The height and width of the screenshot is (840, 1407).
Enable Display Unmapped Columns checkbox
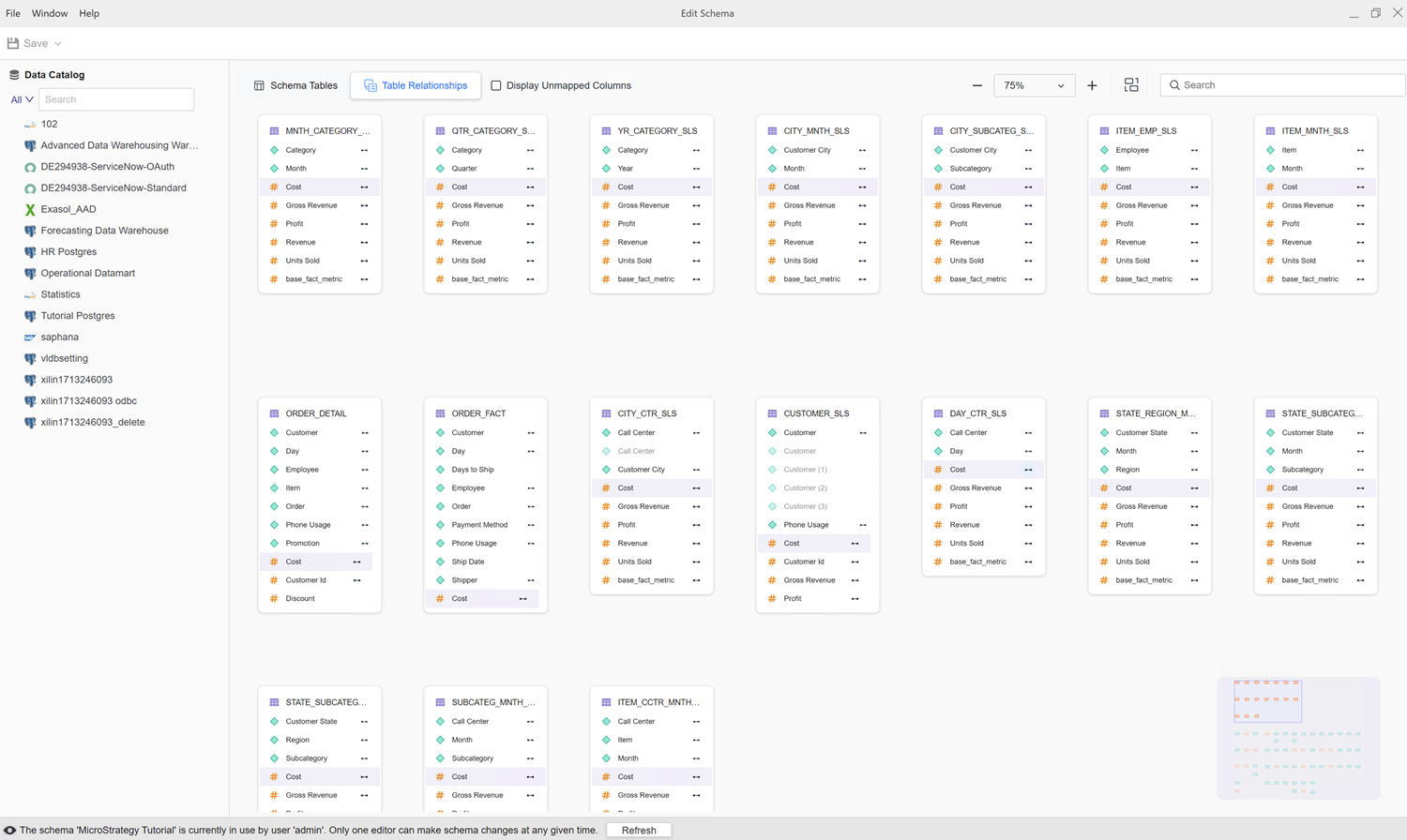tap(496, 85)
